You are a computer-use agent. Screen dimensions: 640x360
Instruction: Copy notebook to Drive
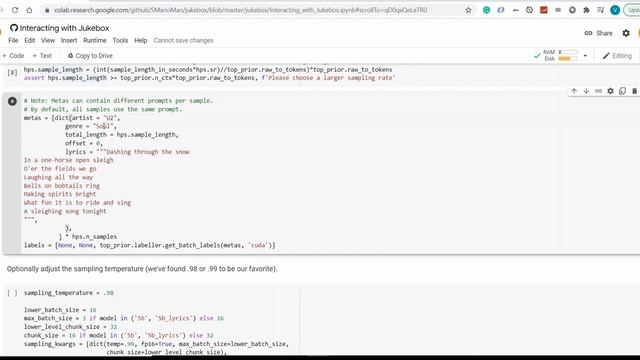(x=90, y=56)
